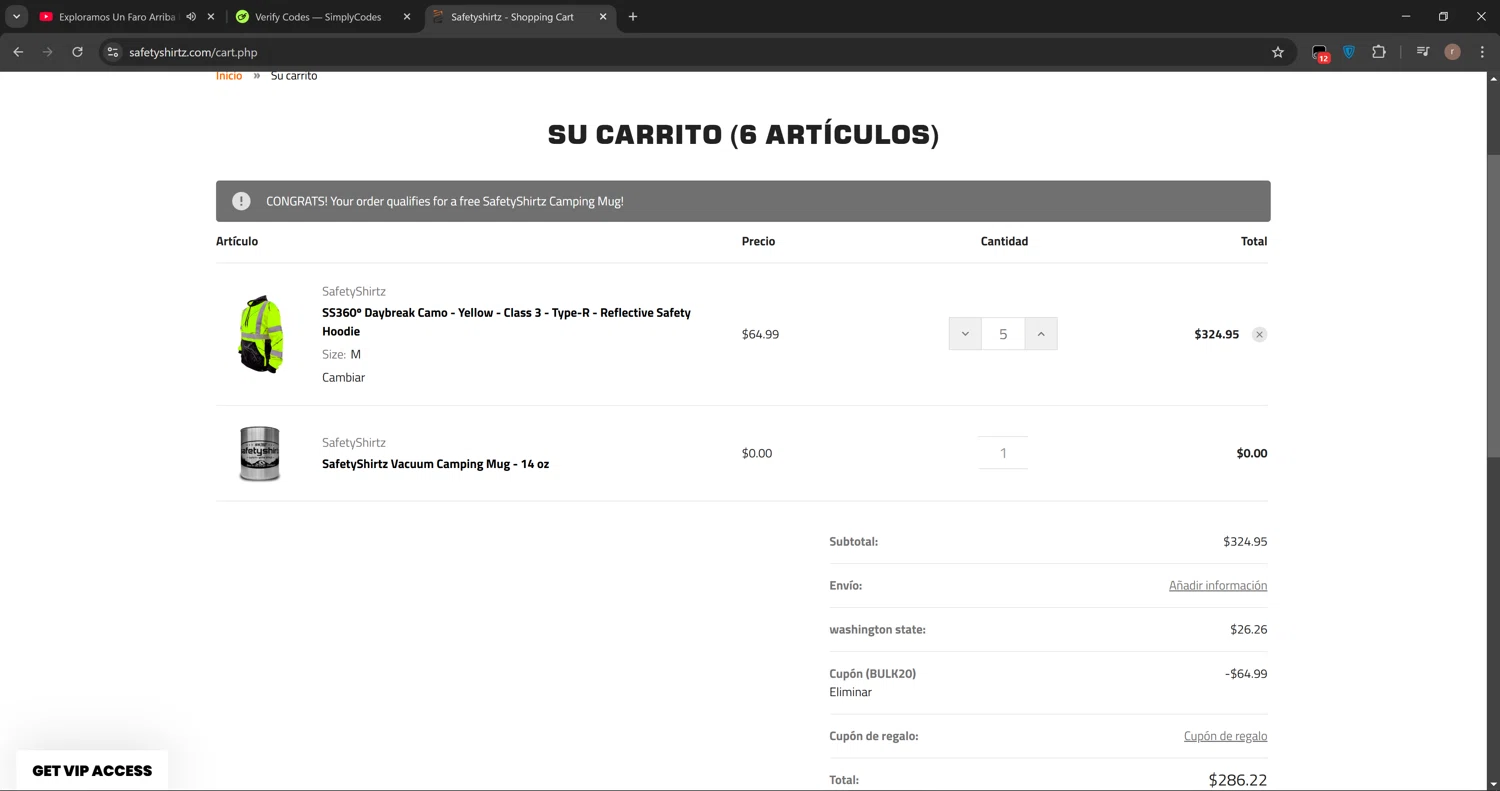
Task: Open the media control icon in toolbar
Action: click(x=1422, y=52)
